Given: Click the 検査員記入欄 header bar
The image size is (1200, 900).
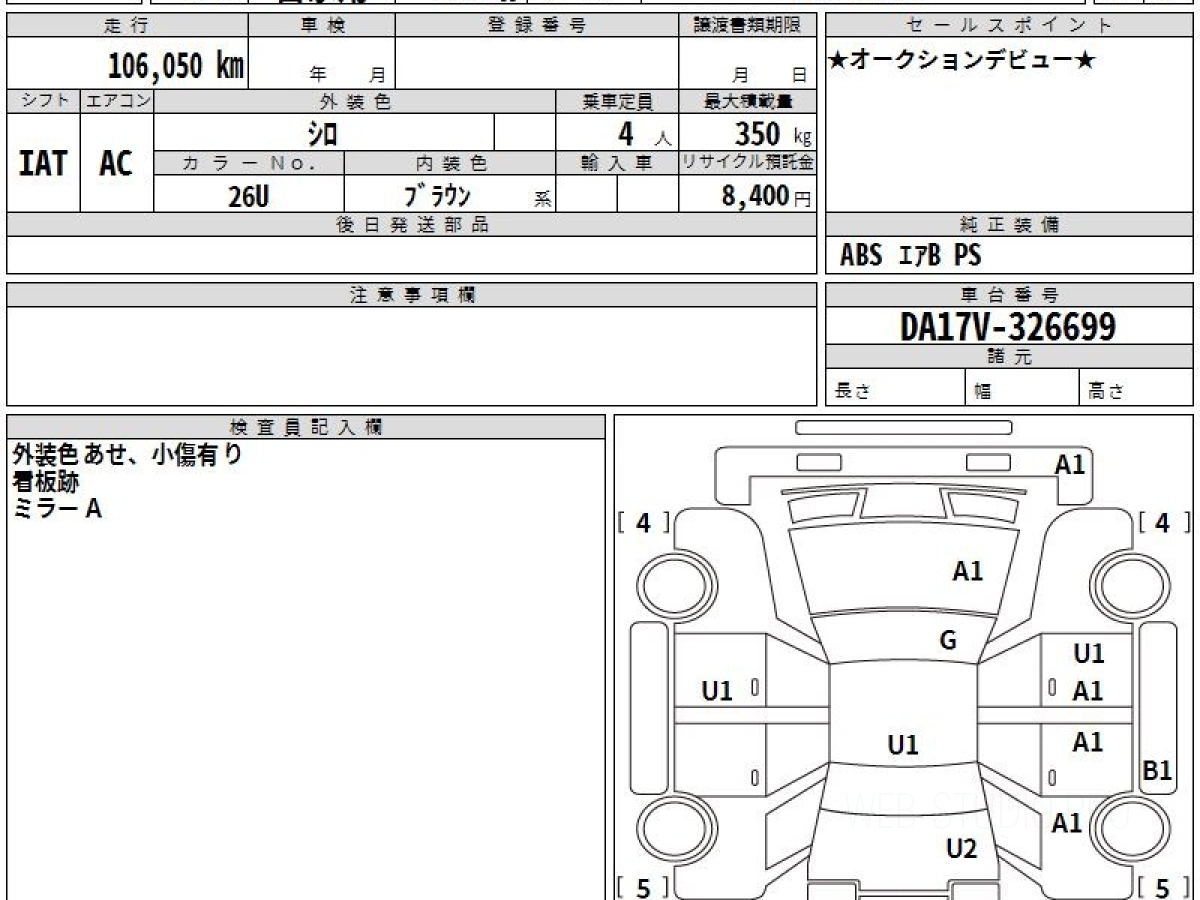Looking at the screenshot, I should tap(307, 427).
